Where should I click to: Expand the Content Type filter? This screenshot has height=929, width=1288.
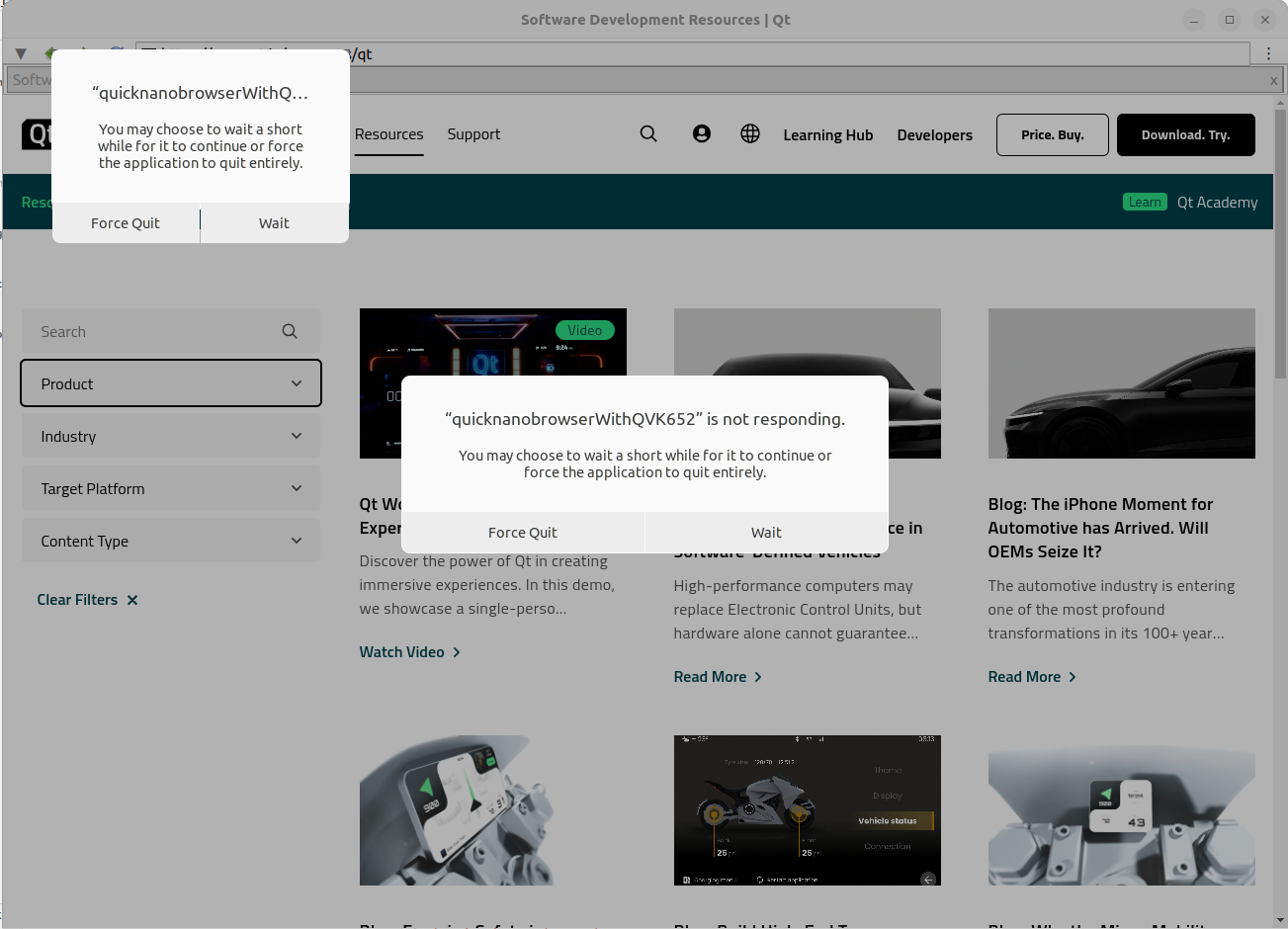[x=171, y=541]
